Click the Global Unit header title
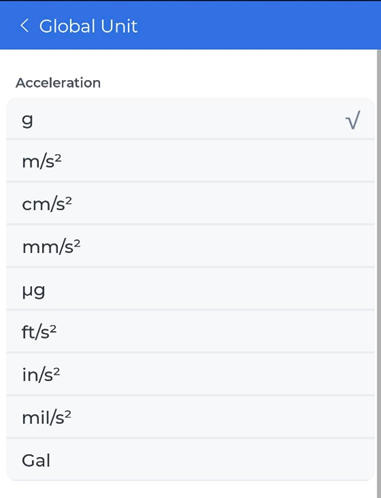Viewport: 381px width, 498px height. pyautogui.click(x=88, y=26)
